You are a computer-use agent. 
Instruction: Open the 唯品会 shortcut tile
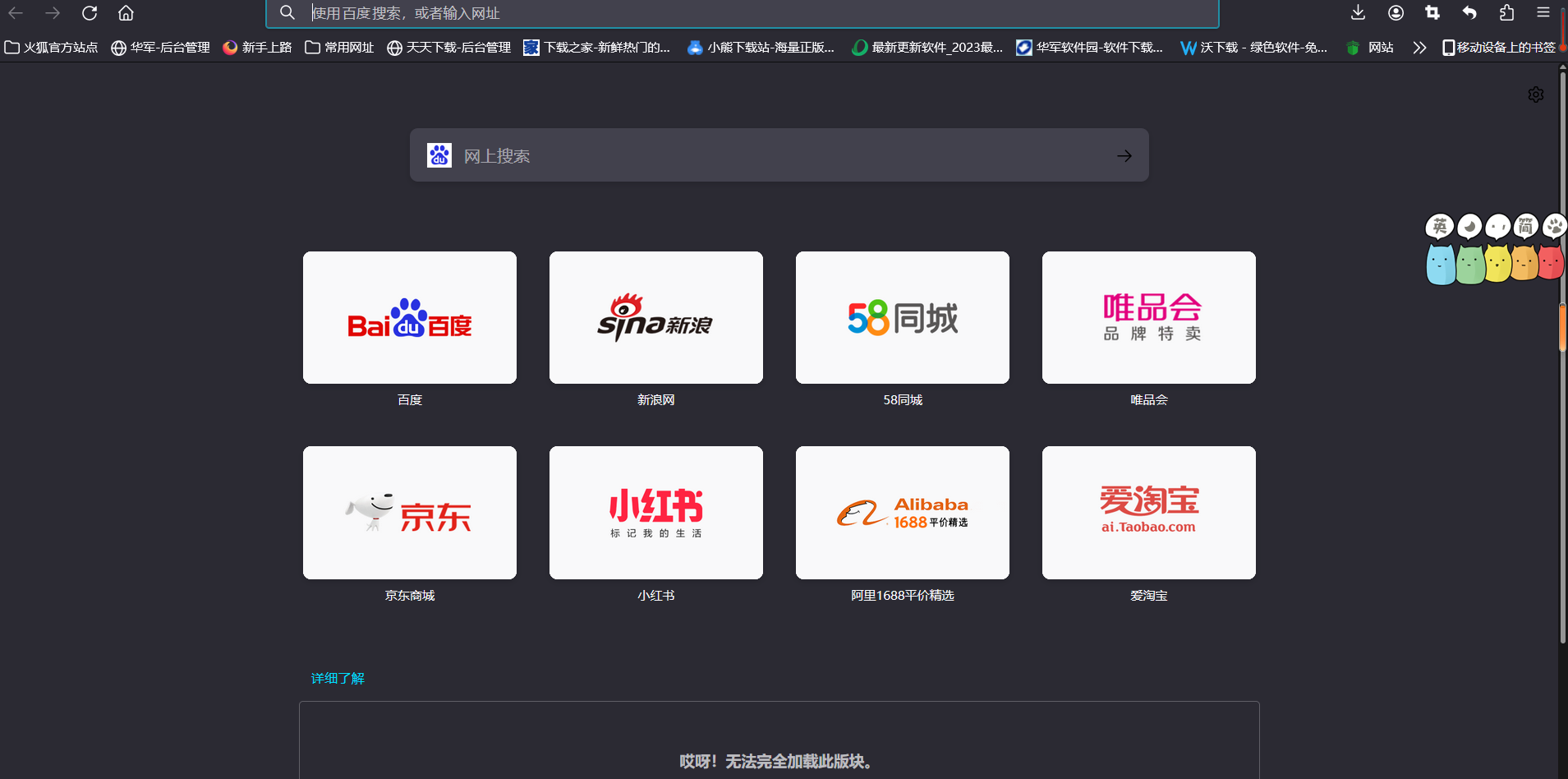pyautogui.click(x=1149, y=317)
